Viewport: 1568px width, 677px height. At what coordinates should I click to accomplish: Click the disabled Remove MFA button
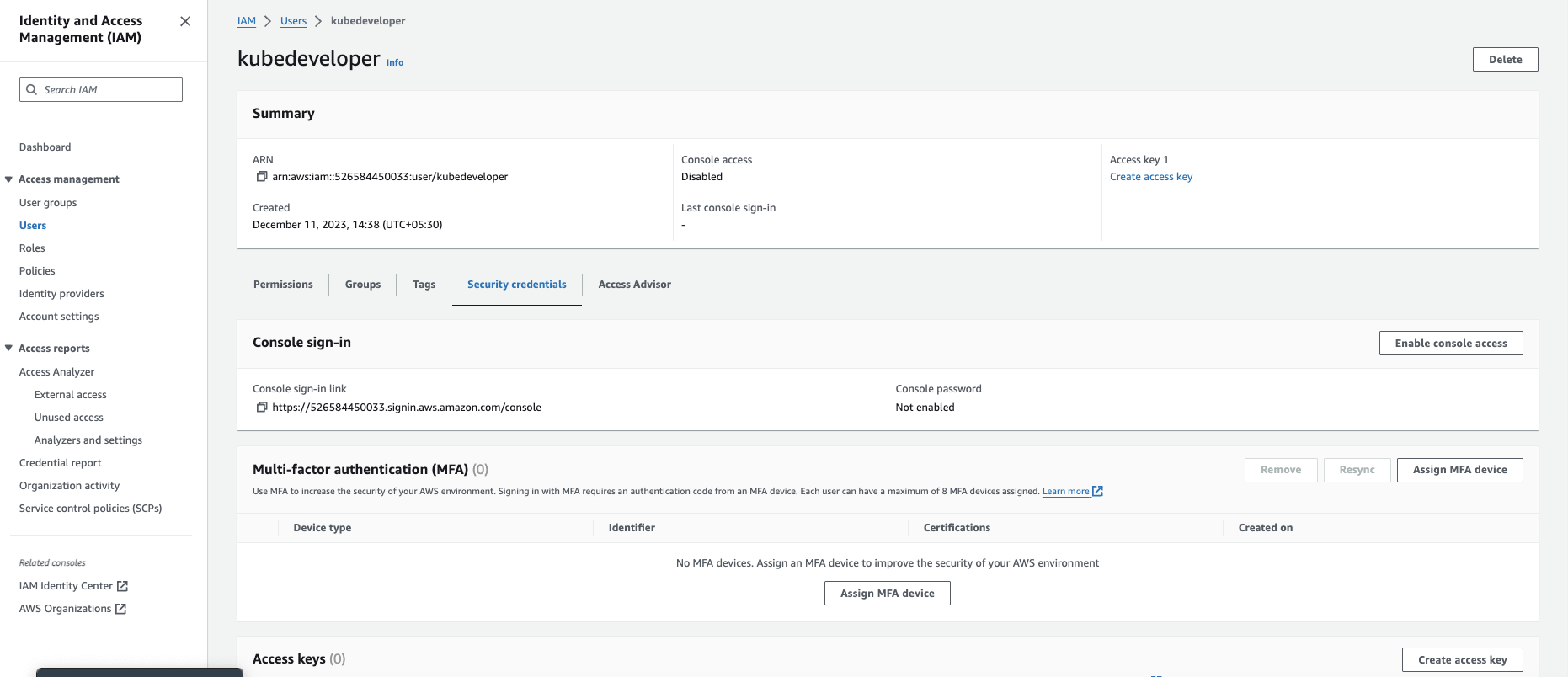point(1281,470)
